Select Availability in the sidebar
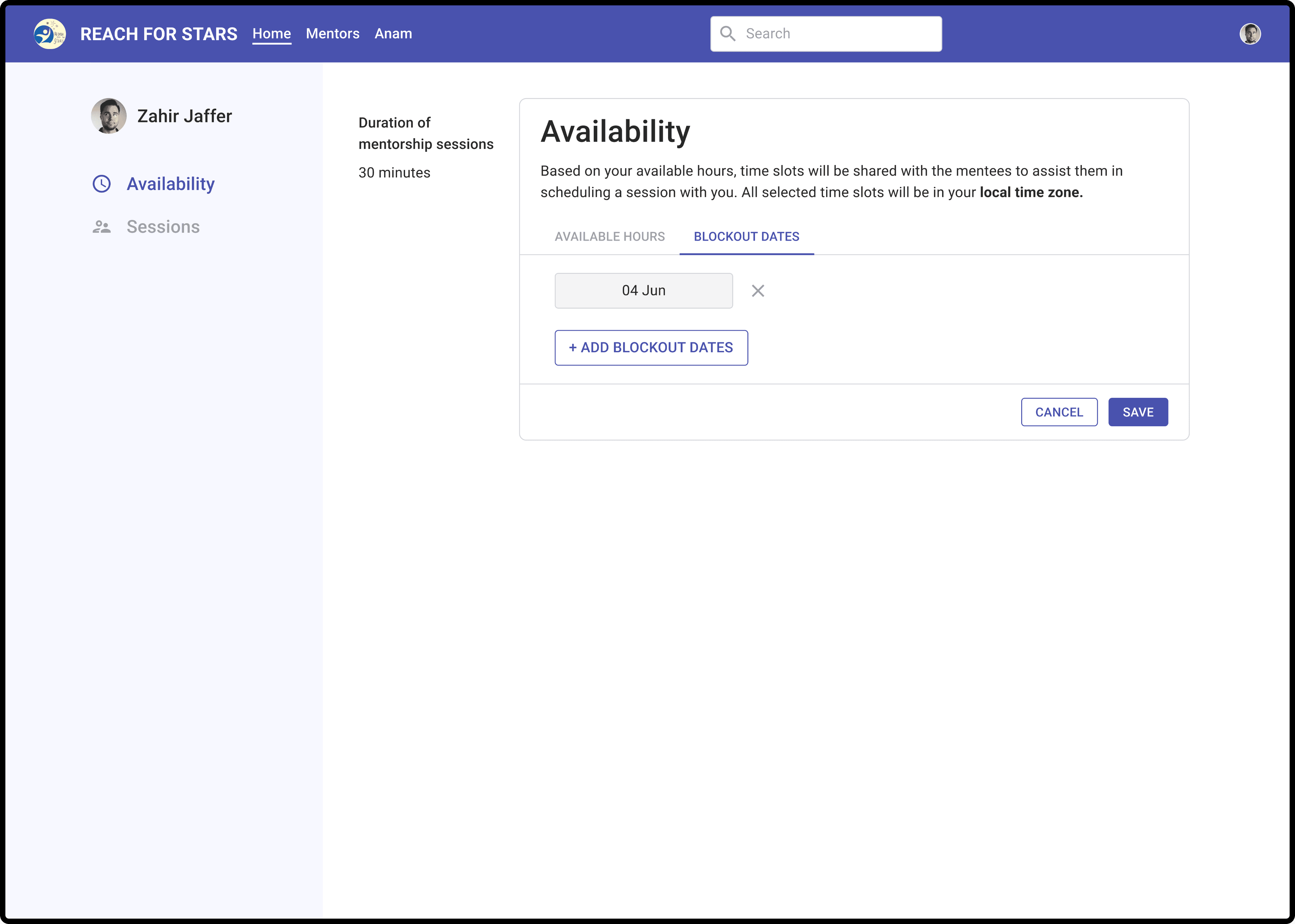1295x924 pixels. (171, 184)
